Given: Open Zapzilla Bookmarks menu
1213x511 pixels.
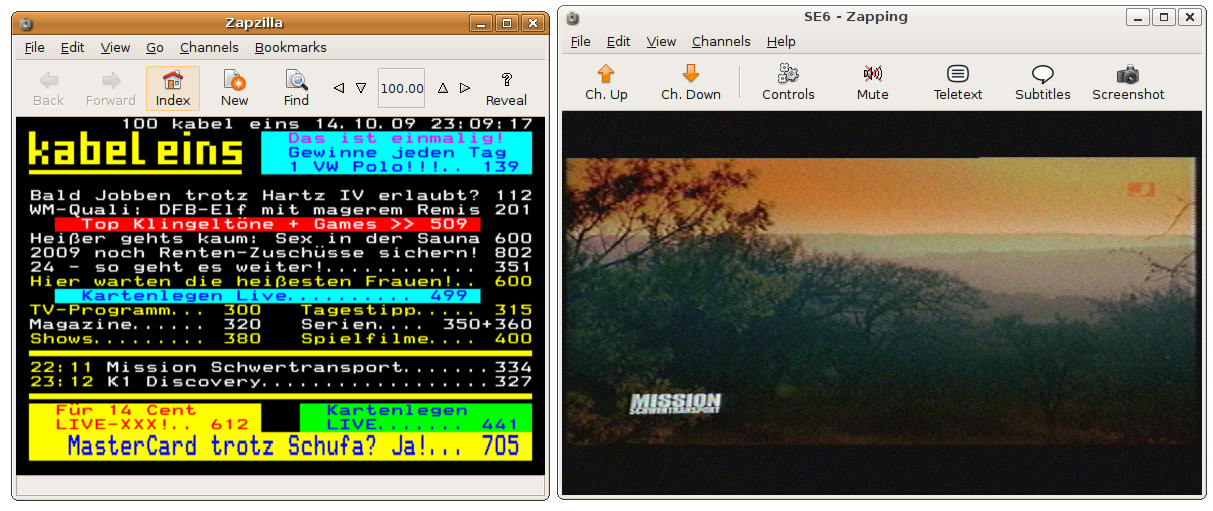Looking at the screenshot, I should coord(290,47).
